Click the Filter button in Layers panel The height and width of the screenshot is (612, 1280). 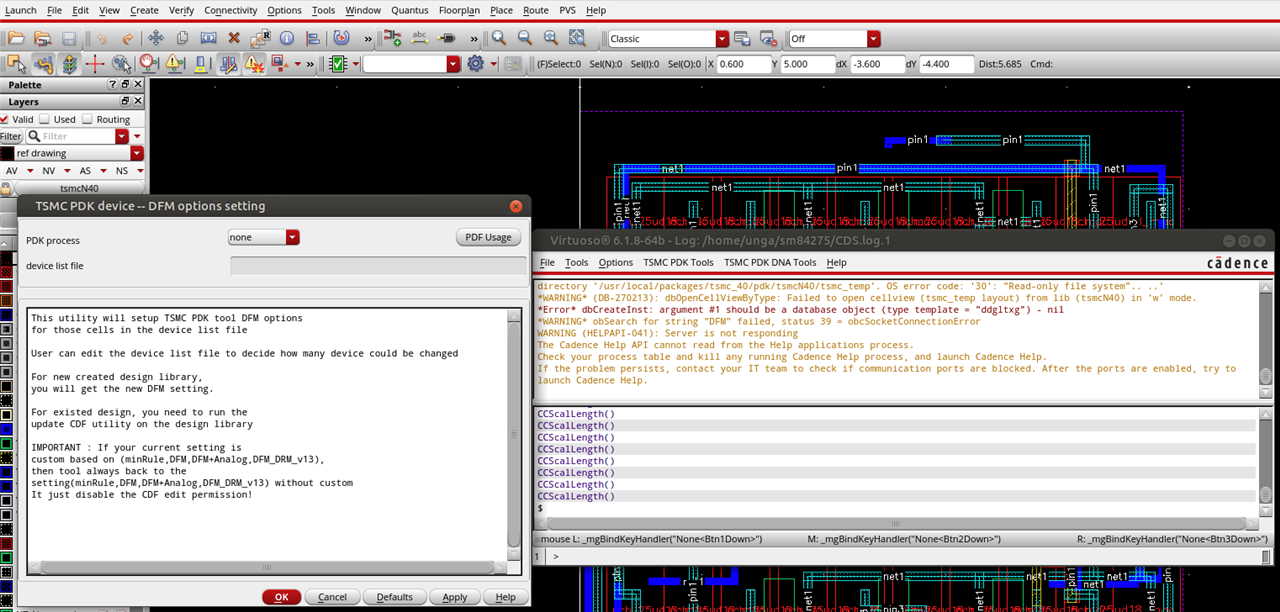[11, 136]
